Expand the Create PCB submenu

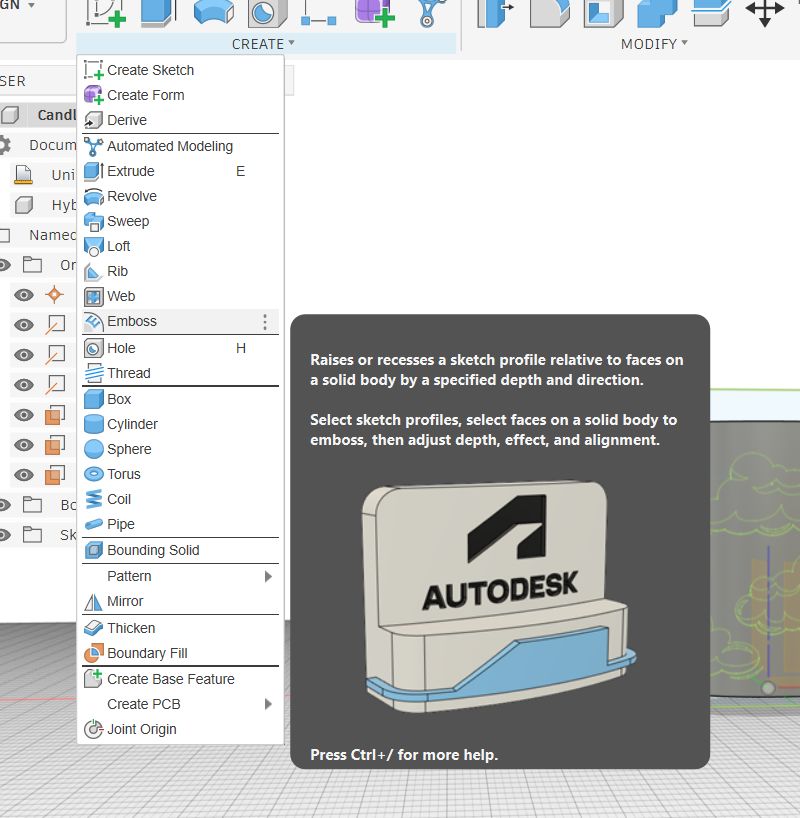(x=180, y=704)
